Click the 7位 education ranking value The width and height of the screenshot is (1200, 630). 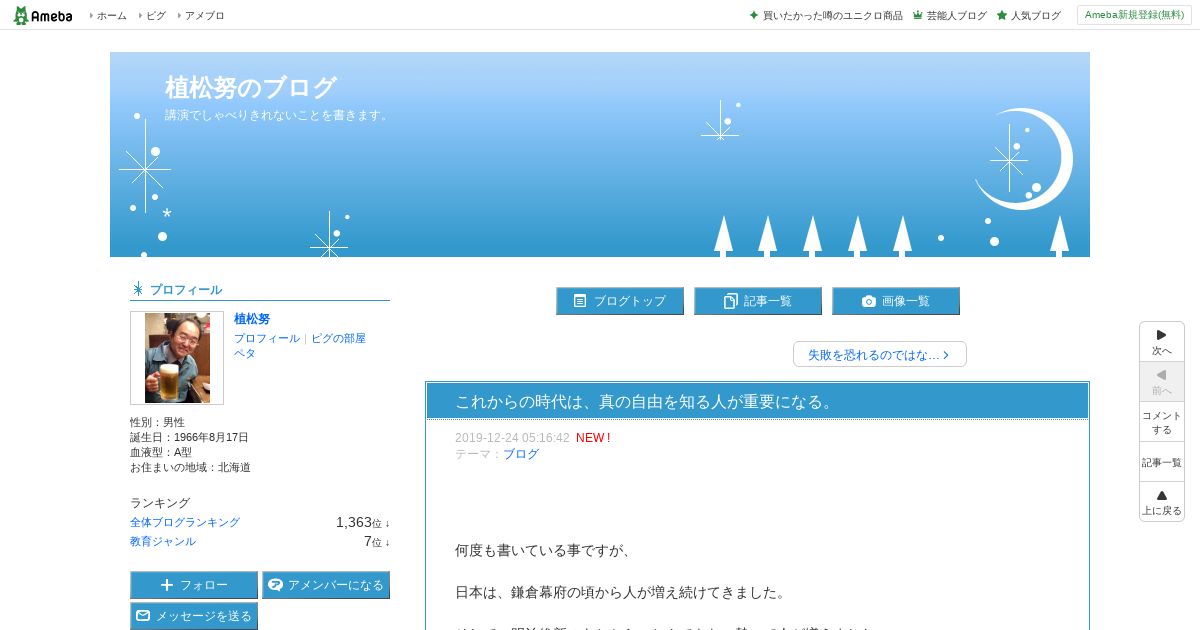377,542
